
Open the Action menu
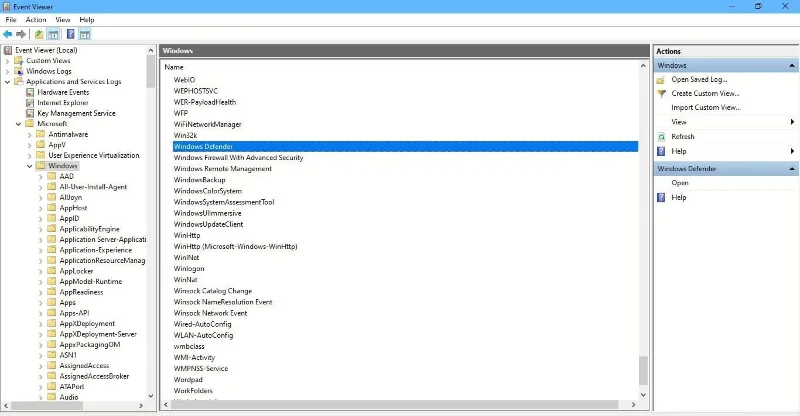pyautogui.click(x=36, y=19)
